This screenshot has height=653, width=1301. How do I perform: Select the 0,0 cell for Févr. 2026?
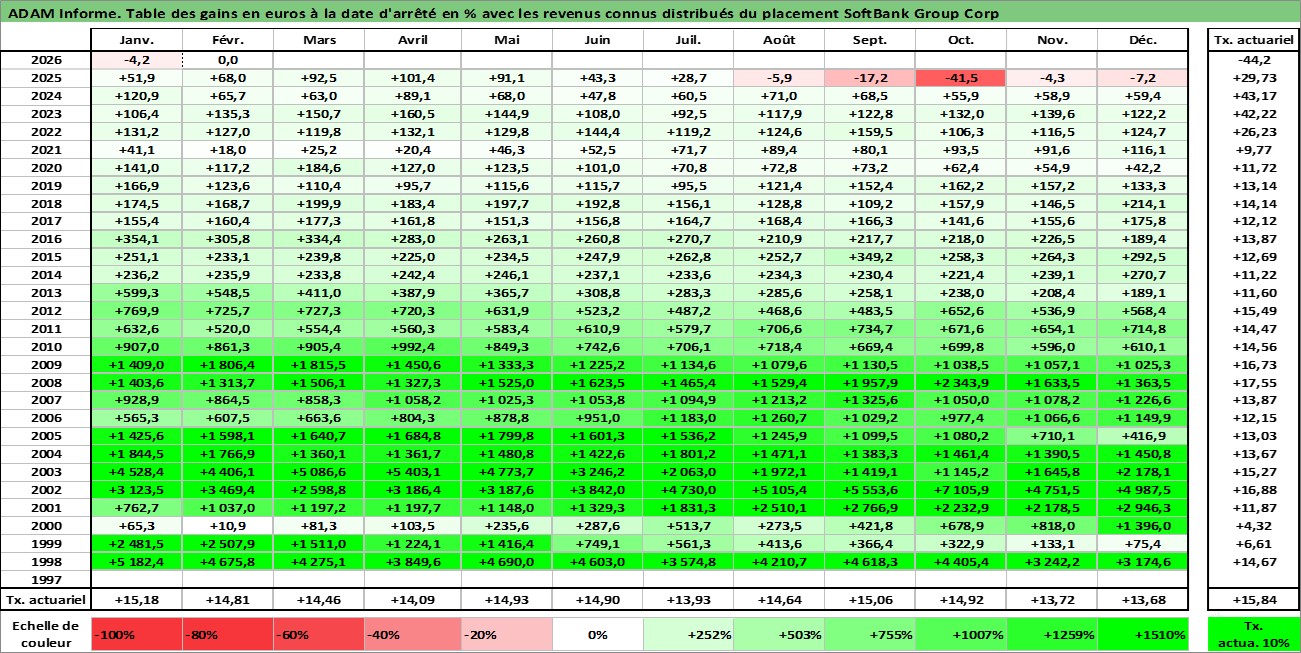click(227, 60)
